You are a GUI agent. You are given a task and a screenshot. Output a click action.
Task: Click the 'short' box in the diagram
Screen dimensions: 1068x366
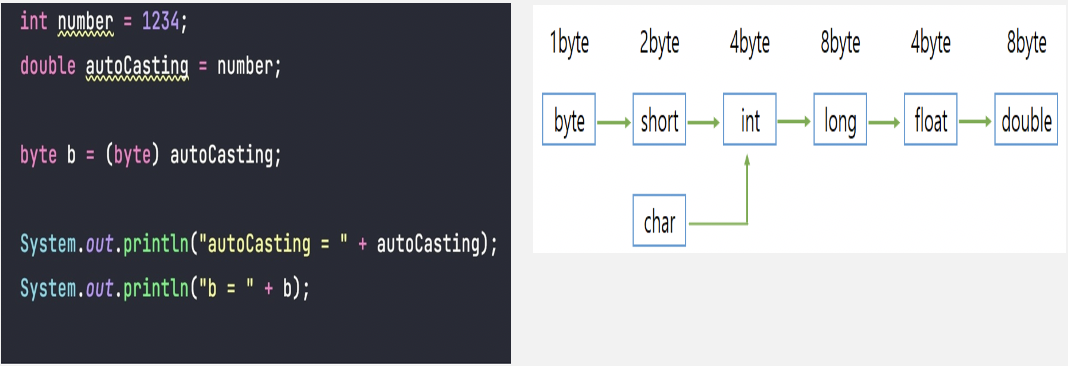pos(659,119)
